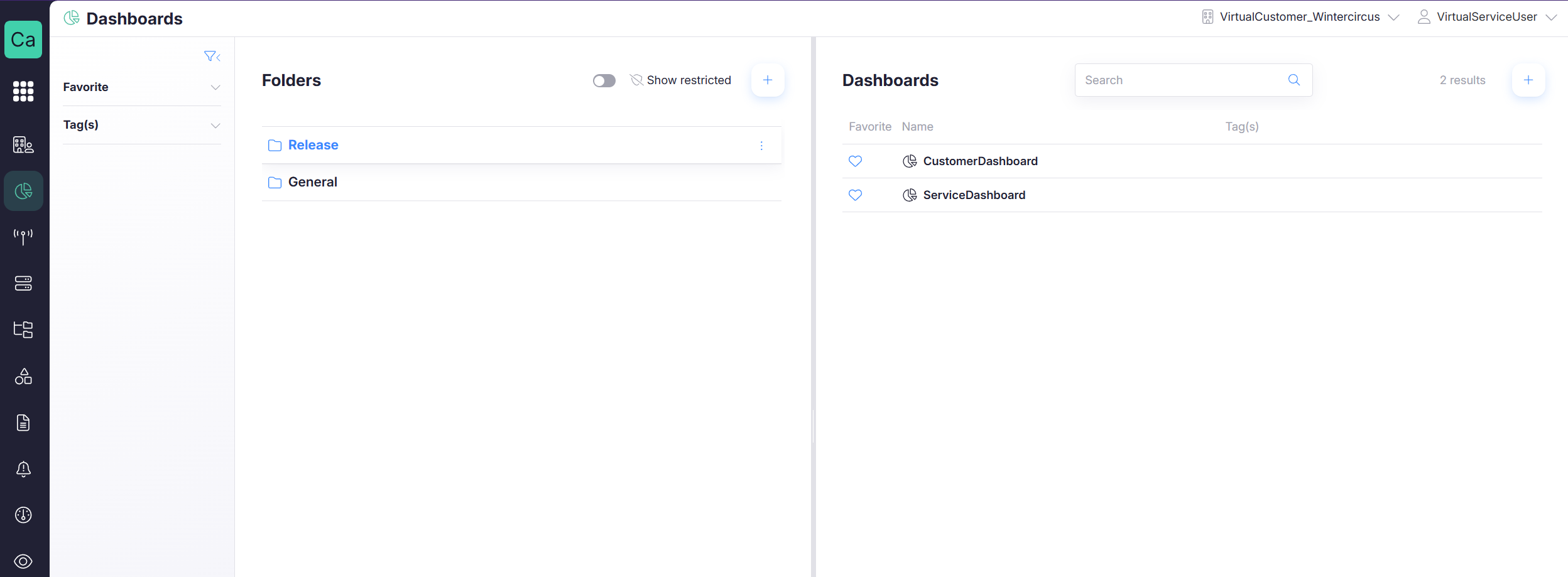This screenshot has height=577, width=1568.
Task: Sort by the Name column header
Action: coord(917,127)
